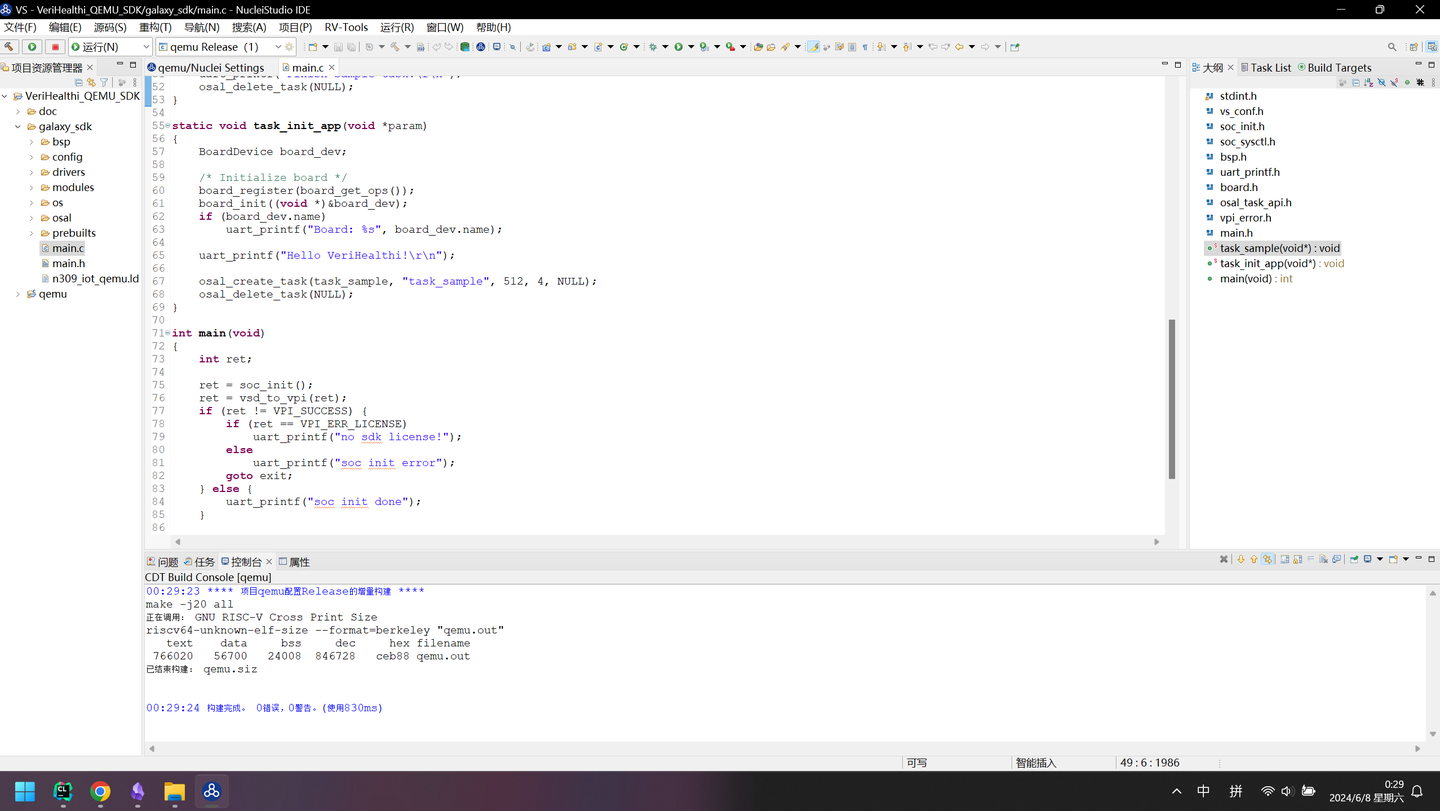
Task: Select the prebuilts folder
Action: point(74,233)
